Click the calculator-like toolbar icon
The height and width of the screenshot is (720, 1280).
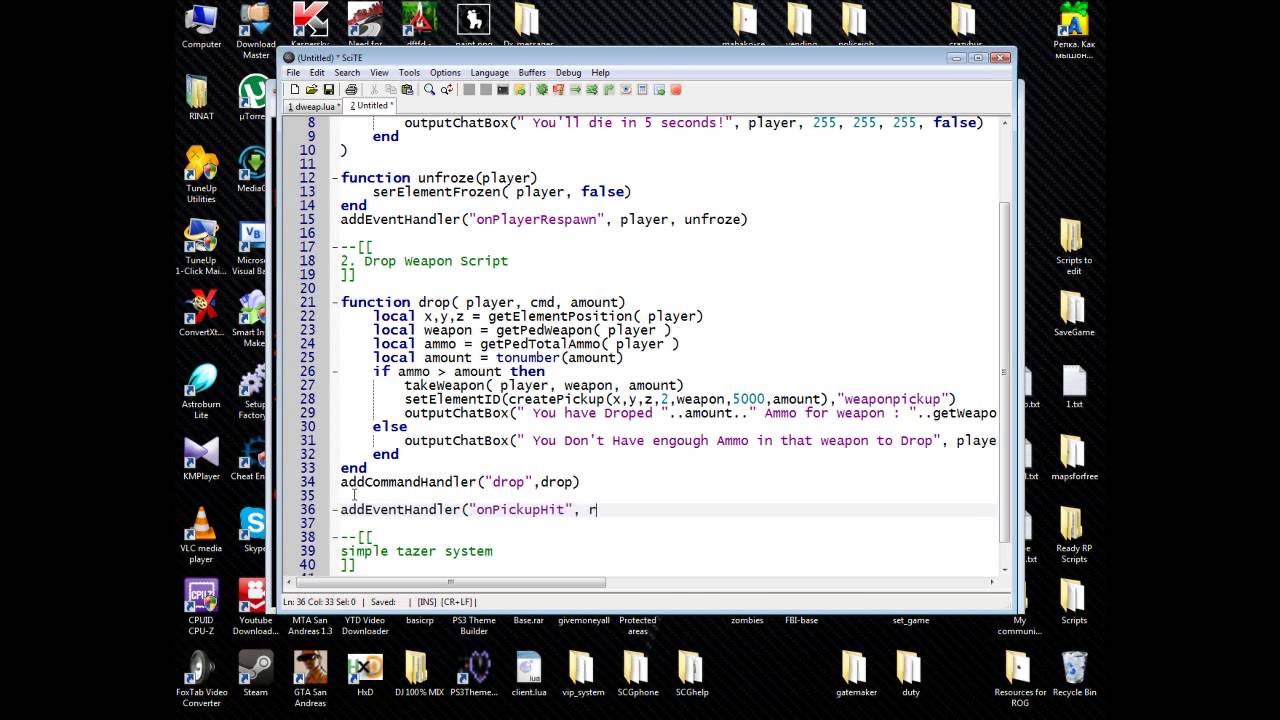point(642,89)
